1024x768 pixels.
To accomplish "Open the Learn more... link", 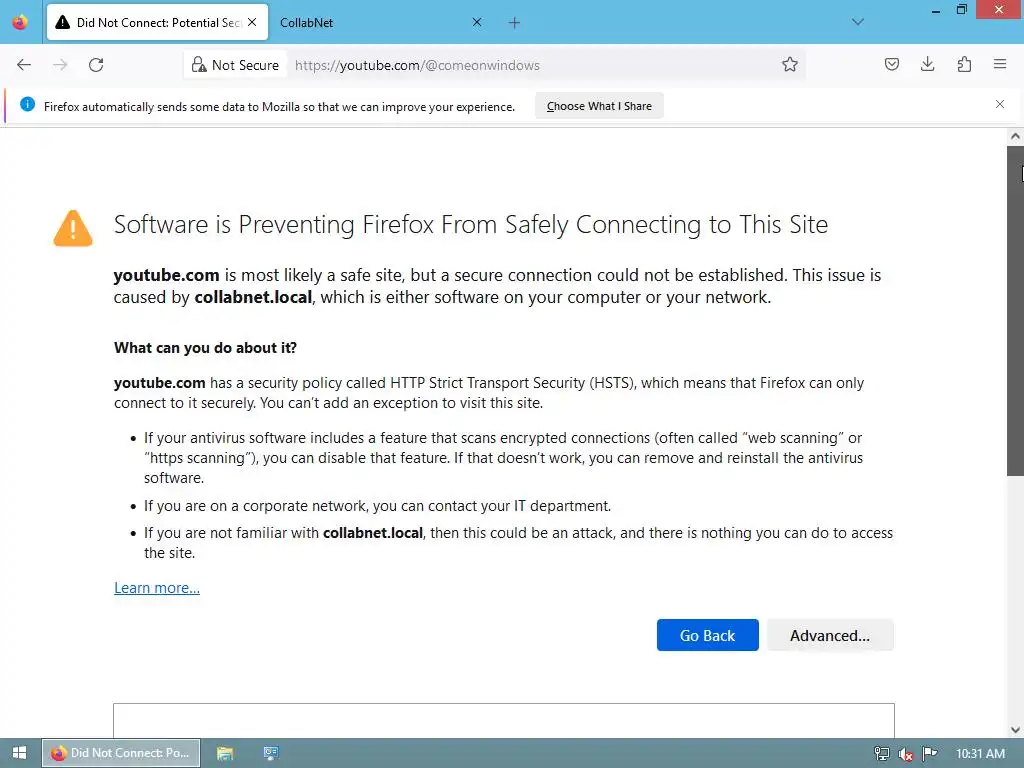I will tap(157, 588).
